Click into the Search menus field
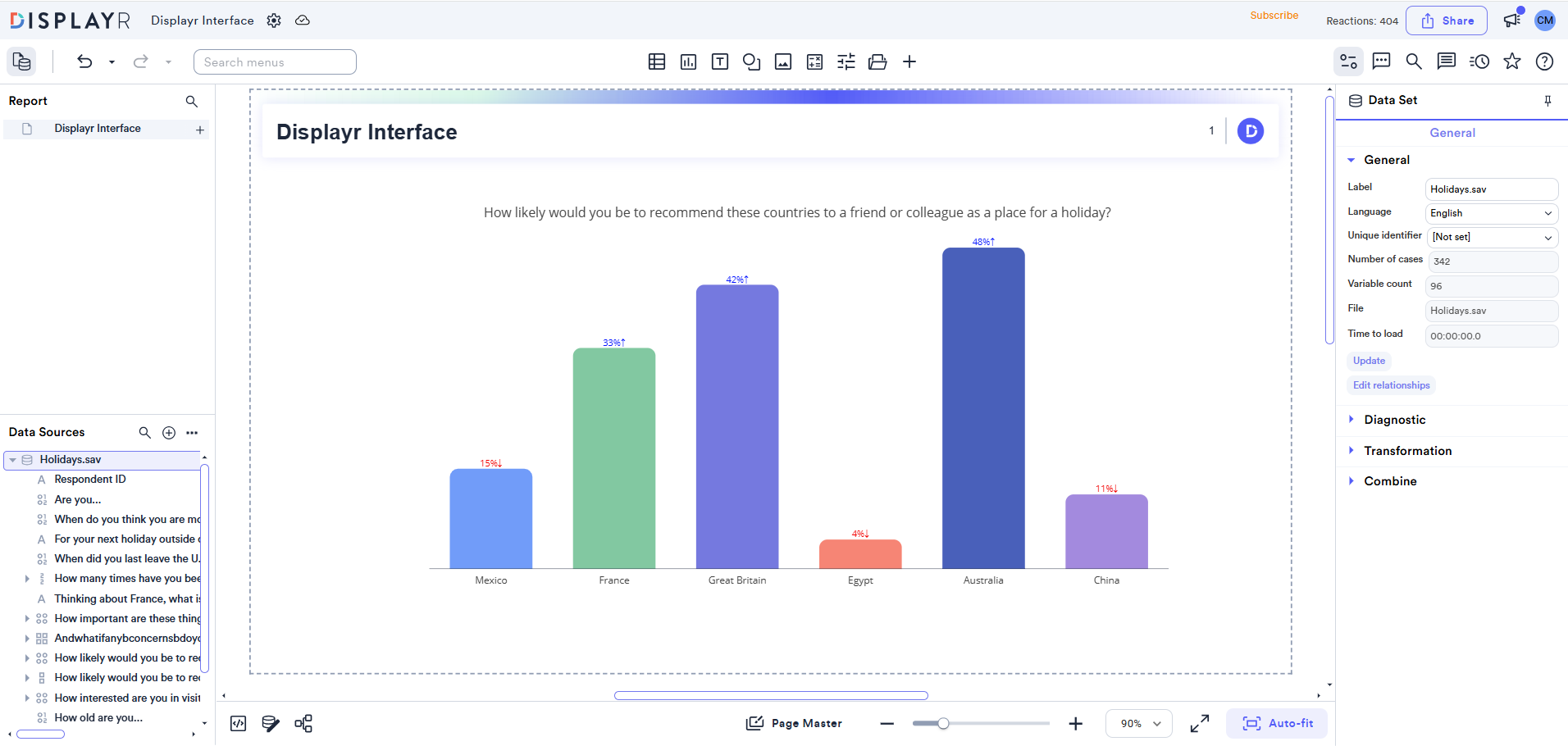Viewport: 1568px width, 746px height. 275,62
